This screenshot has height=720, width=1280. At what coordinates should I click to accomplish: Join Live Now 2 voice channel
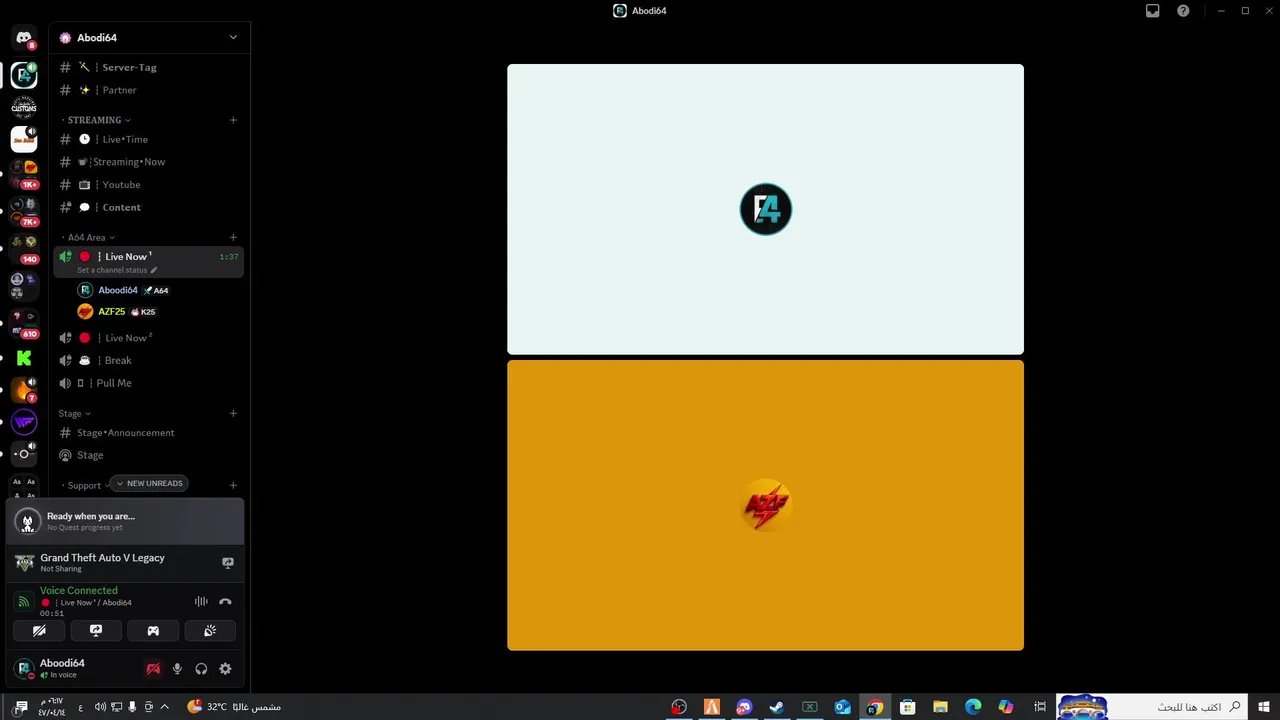pos(148,338)
